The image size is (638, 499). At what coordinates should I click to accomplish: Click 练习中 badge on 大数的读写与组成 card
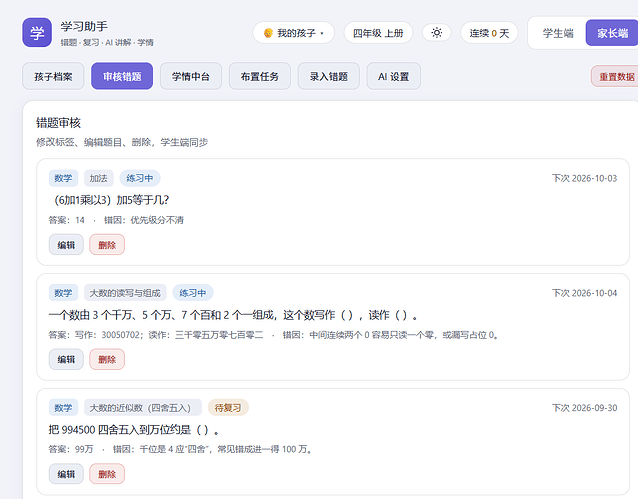(x=192, y=293)
